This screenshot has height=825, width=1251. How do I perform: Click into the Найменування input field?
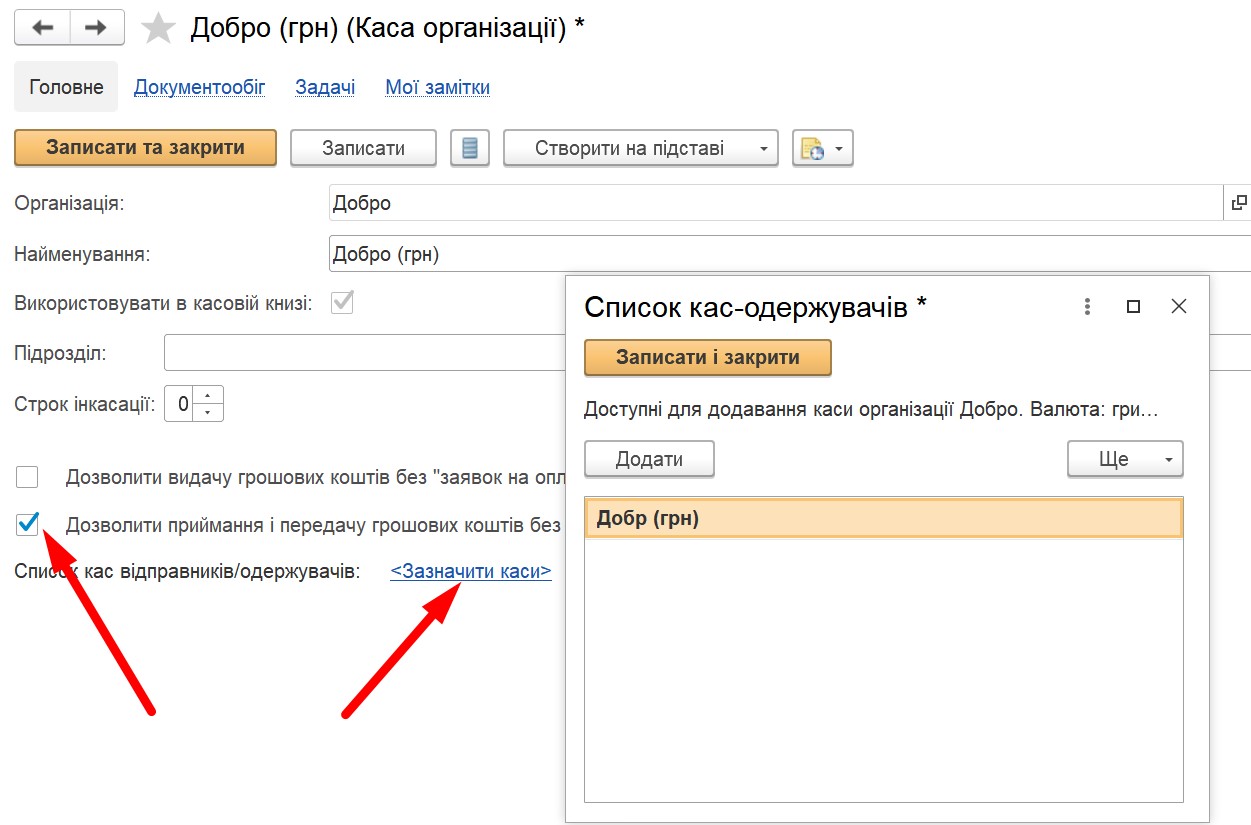[x=790, y=254]
